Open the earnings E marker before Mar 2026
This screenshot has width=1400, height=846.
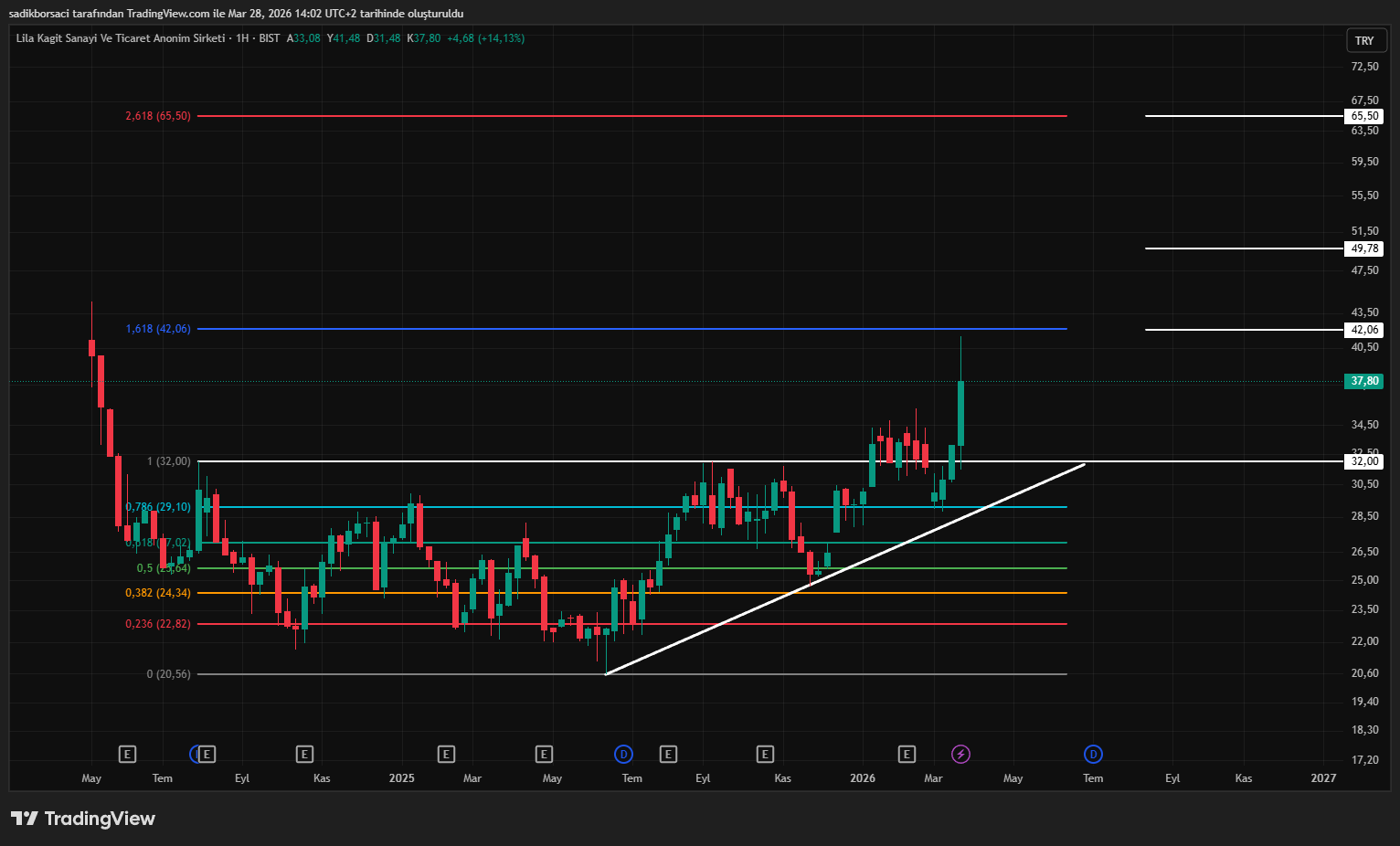pyautogui.click(x=907, y=754)
